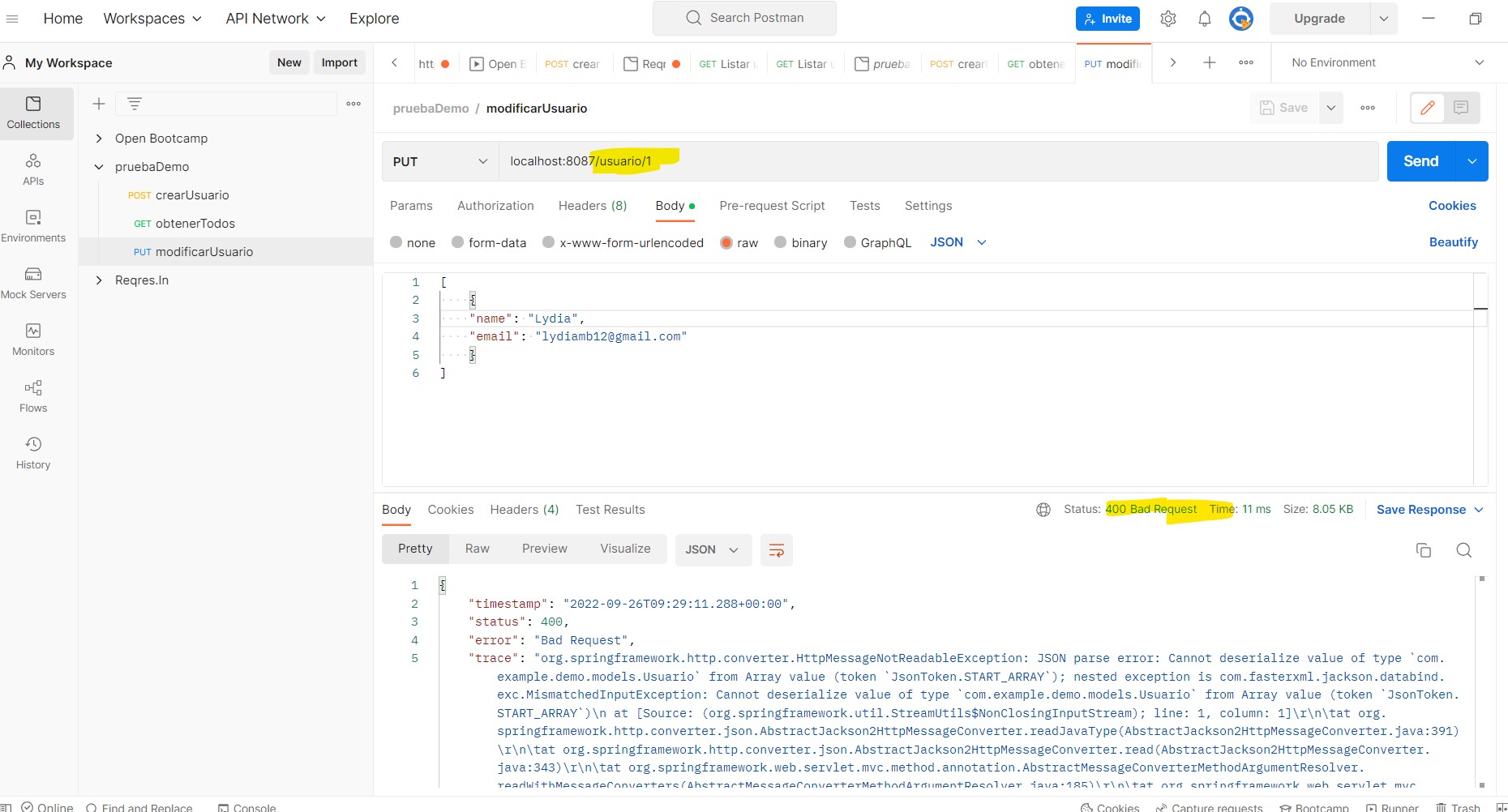This screenshot has height=812, width=1508.
Task: Open JSON body format dropdown
Action: click(958, 242)
